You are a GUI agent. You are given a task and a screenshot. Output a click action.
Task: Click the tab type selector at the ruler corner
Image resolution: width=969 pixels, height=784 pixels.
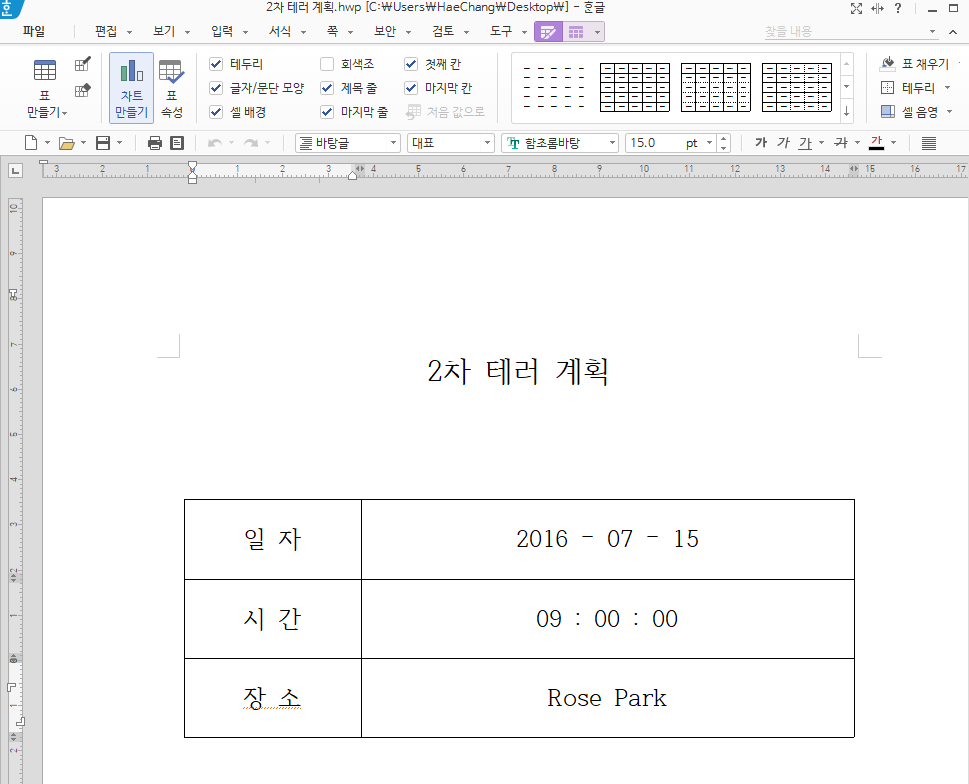coord(15,171)
